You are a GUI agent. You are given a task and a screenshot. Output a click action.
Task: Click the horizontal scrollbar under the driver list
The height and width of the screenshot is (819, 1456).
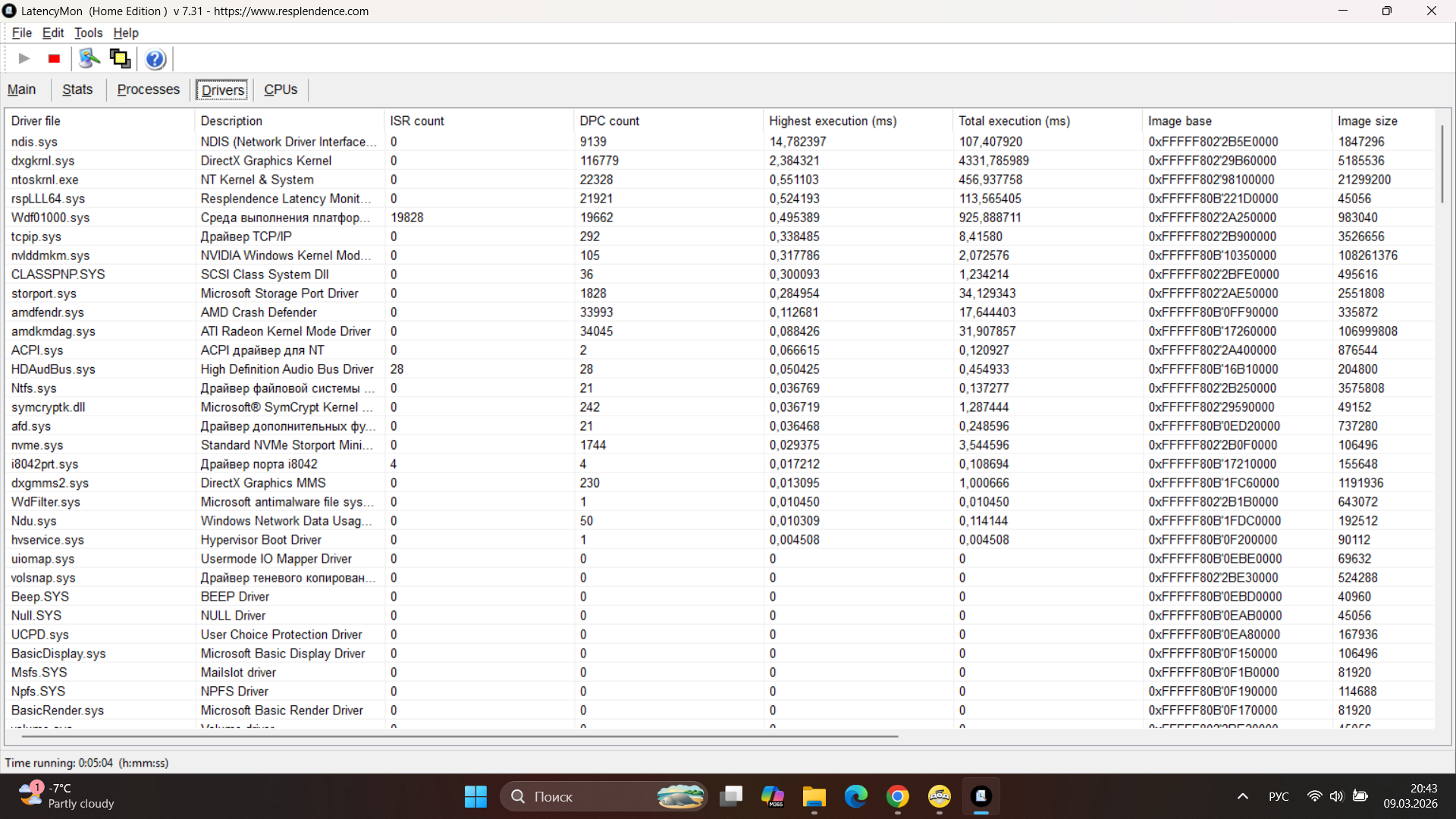(x=460, y=736)
